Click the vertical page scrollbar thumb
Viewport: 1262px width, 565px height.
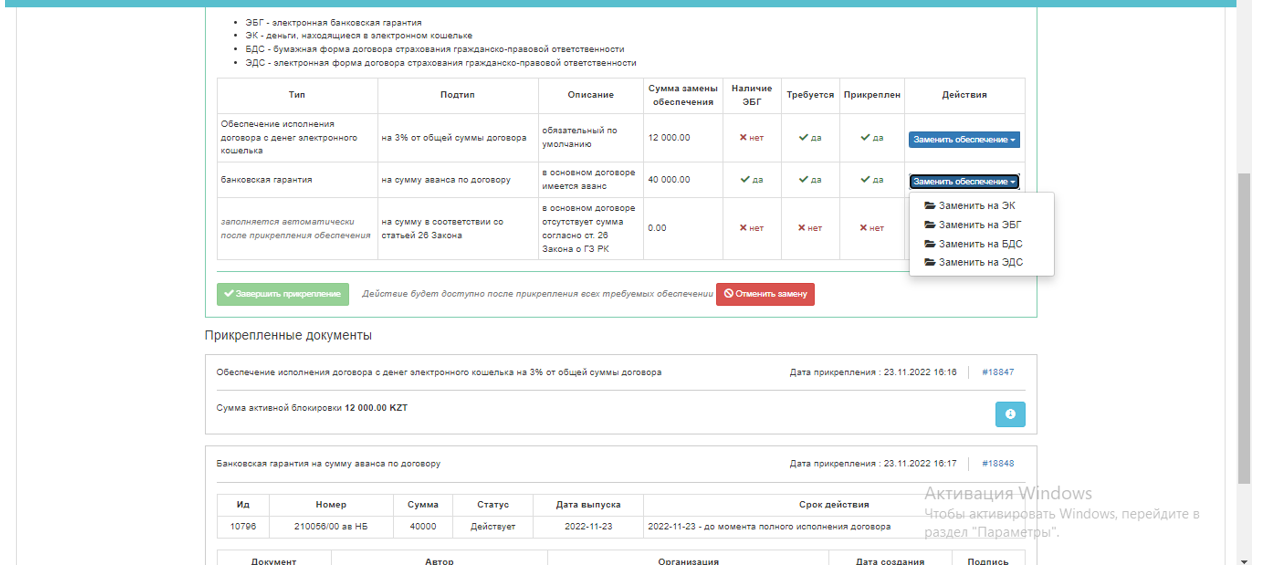tap(1244, 330)
